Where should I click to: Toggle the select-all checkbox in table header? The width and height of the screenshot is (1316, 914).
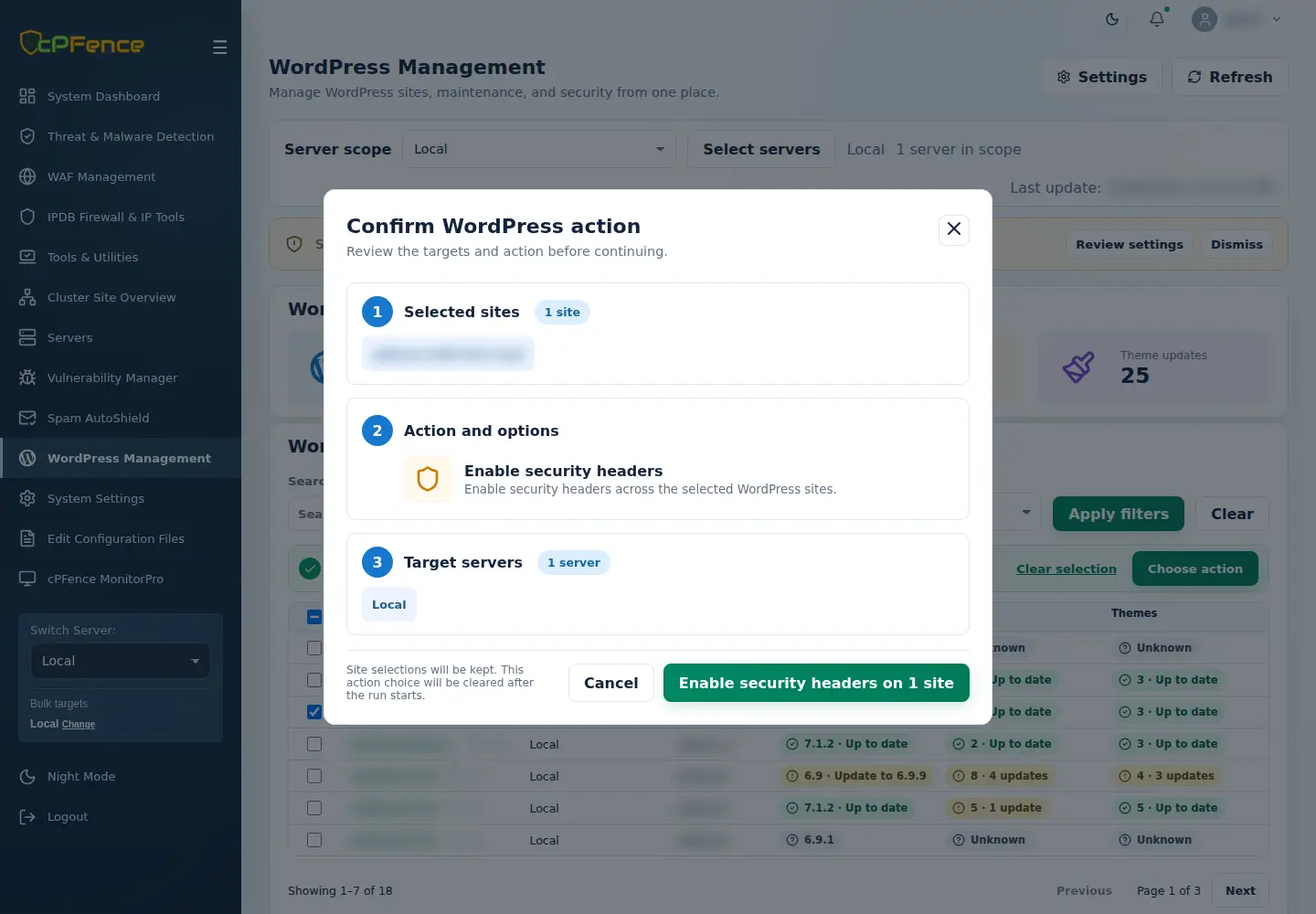click(x=314, y=617)
